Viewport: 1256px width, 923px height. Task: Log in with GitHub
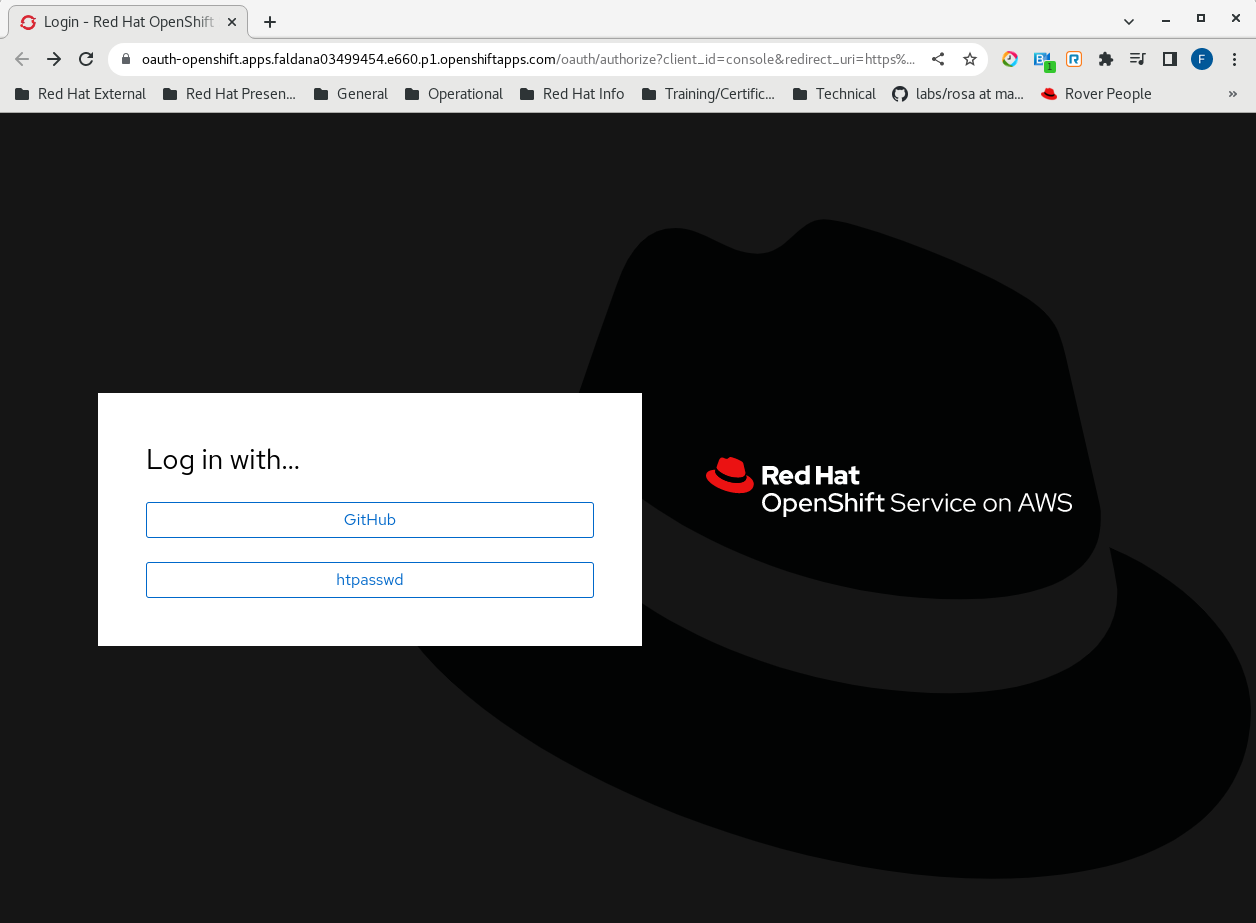click(369, 519)
